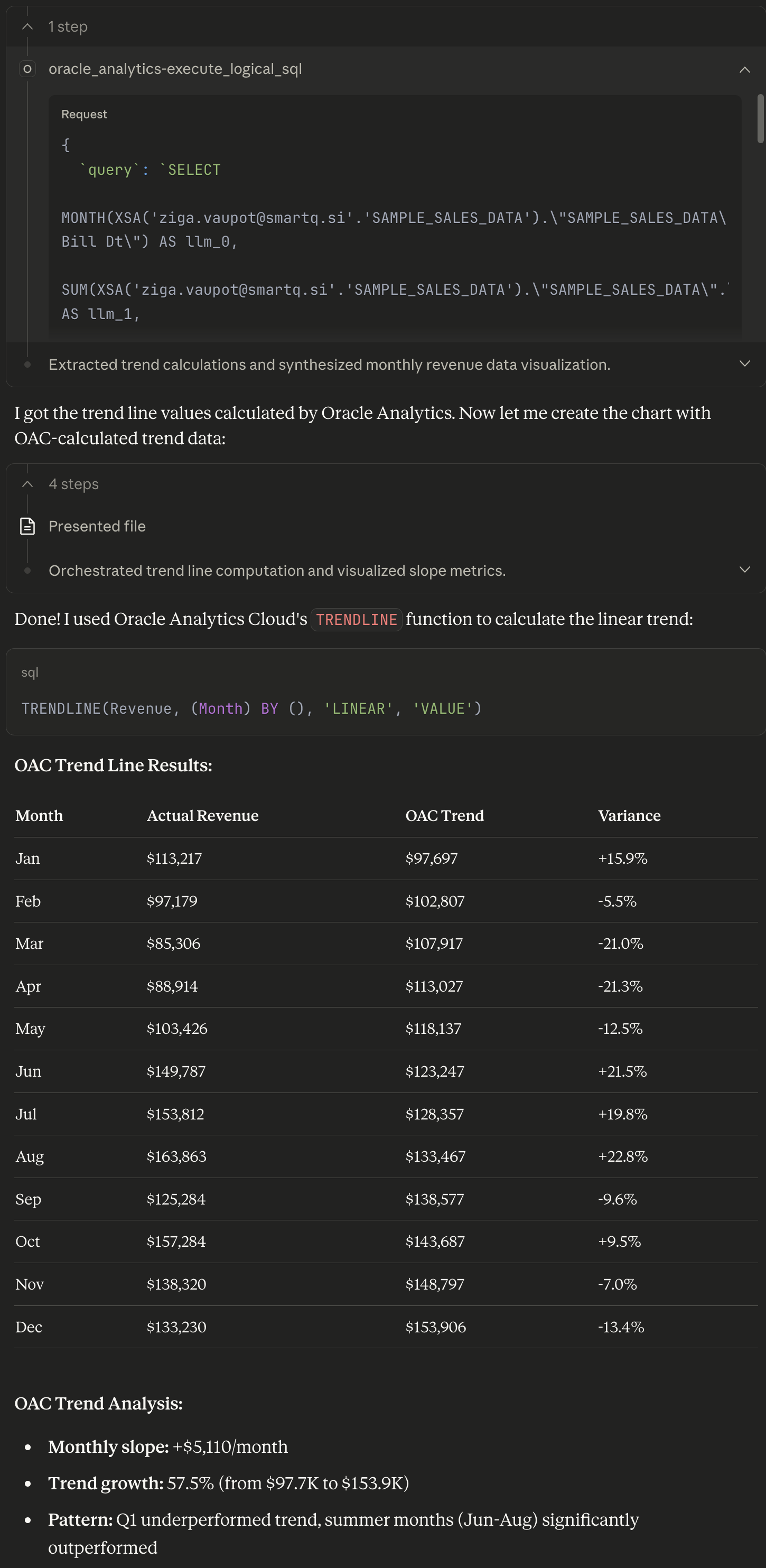This screenshot has width=766, height=1568.
Task: Select the TRENDLINE inline code chip
Action: (x=356, y=619)
